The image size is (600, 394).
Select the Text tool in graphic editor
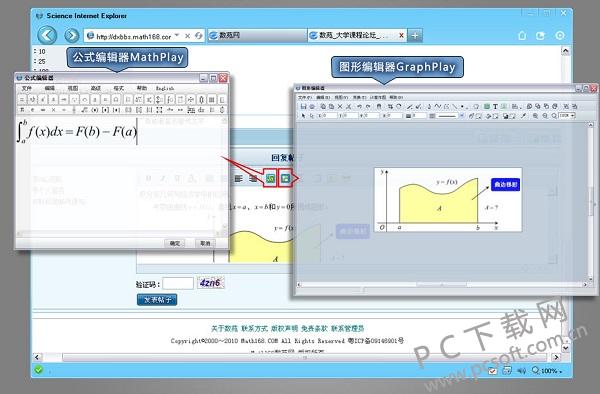pos(495,106)
